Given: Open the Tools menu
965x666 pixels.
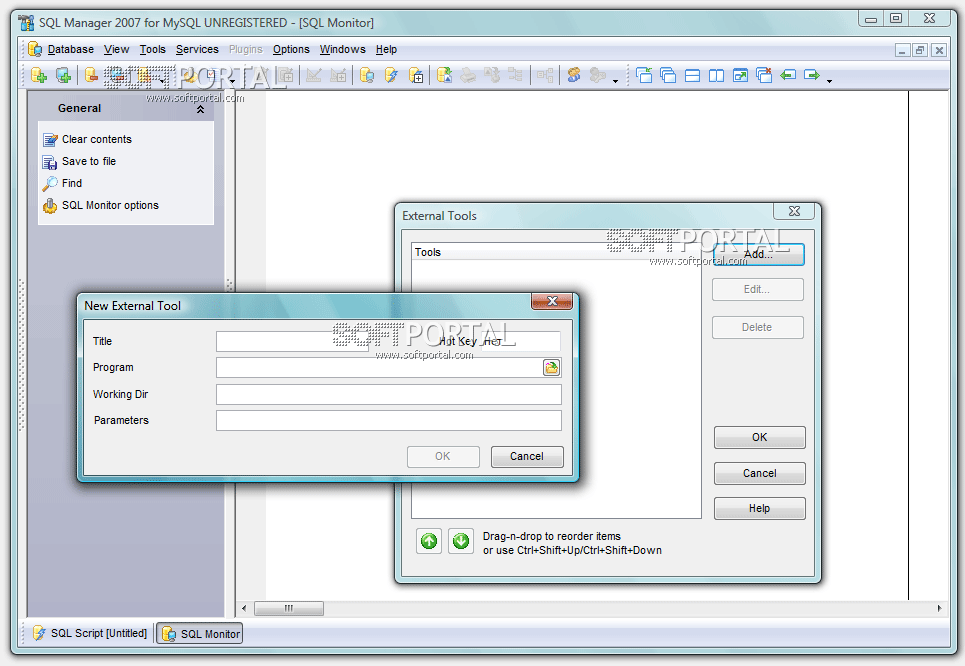Looking at the screenshot, I should coord(153,49).
